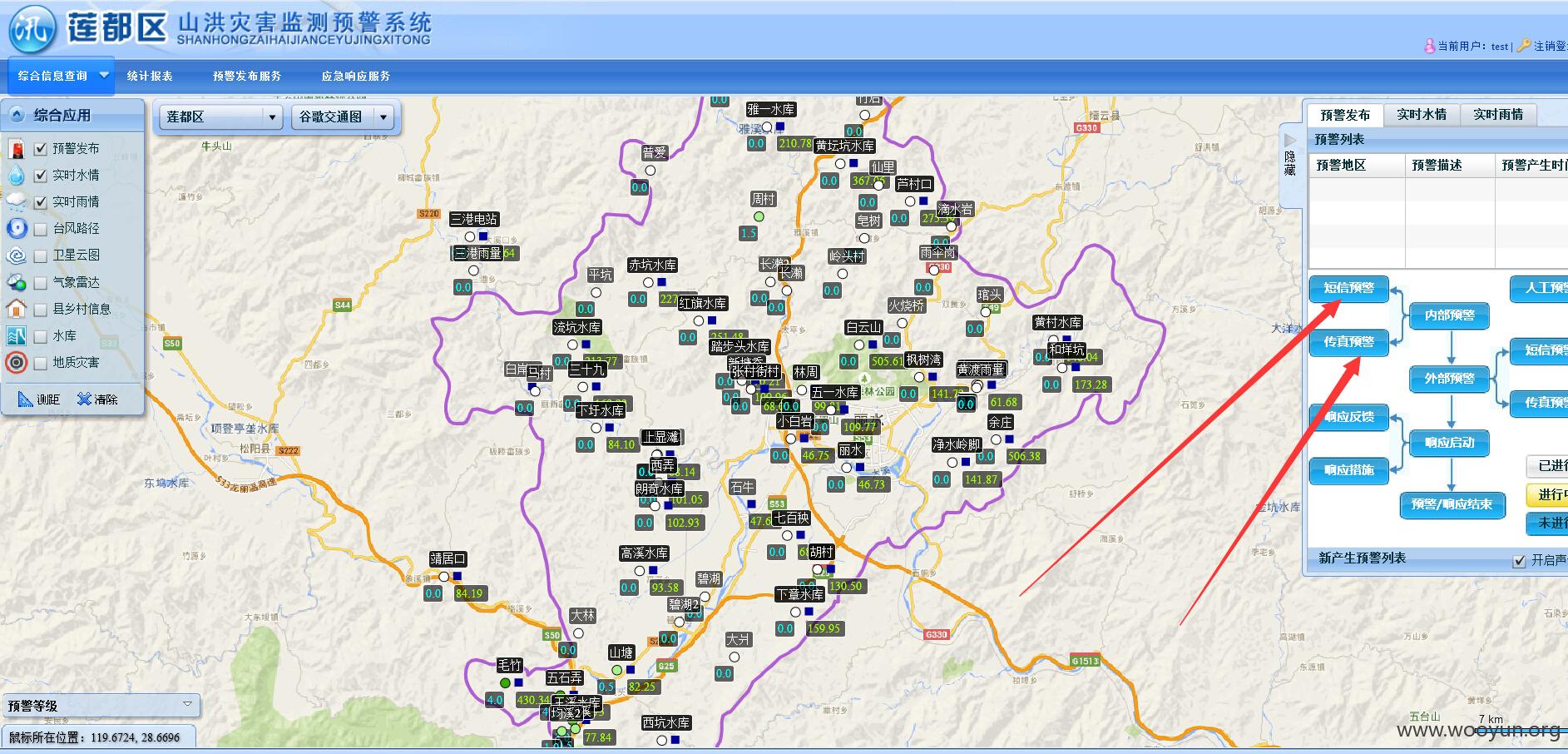1568x754 pixels.
Task: Click the 预警发布 red siren icon
Action: click(17, 149)
